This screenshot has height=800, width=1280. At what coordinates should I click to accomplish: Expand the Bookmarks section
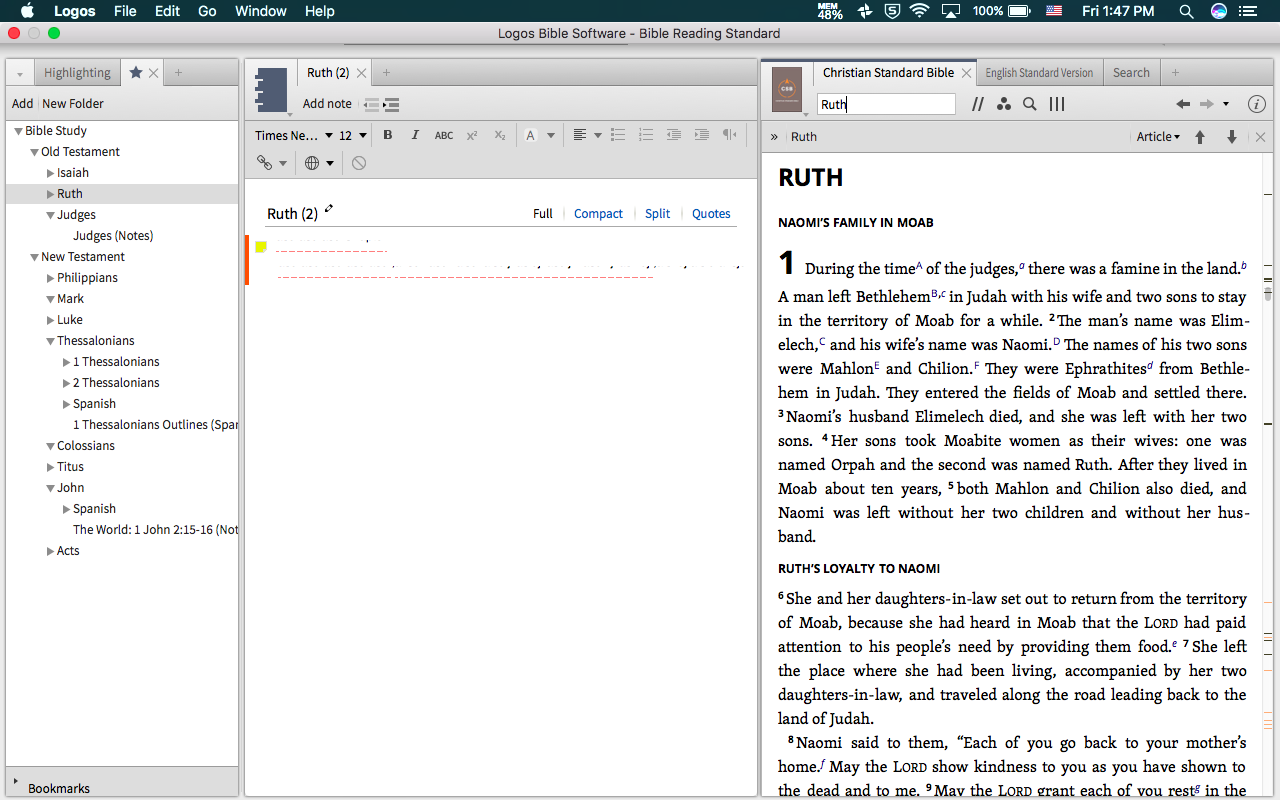click(x=16, y=780)
